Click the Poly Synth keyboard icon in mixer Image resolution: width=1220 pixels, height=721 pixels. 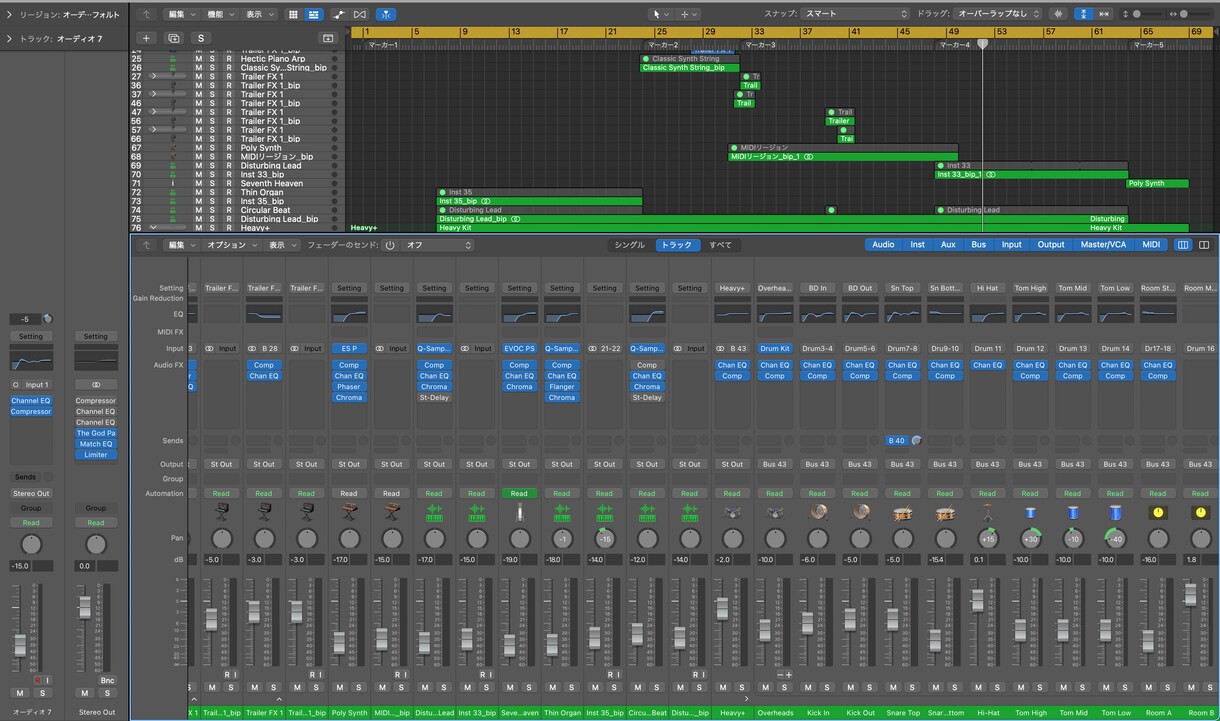pyautogui.click(x=349, y=513)
